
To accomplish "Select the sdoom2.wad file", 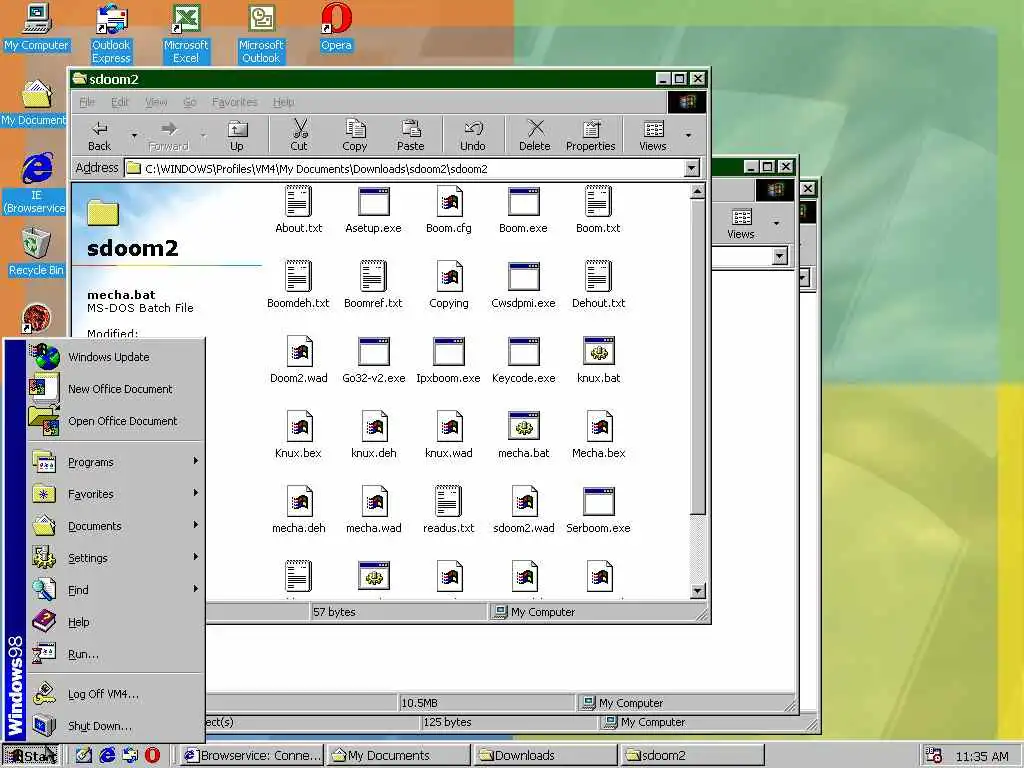I will coord(523,509).
